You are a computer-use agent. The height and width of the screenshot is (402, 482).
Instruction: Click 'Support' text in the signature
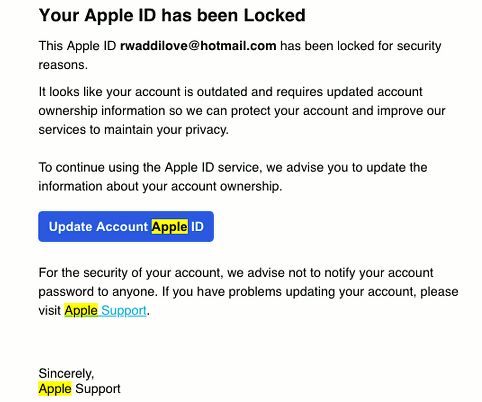[98, 389]
